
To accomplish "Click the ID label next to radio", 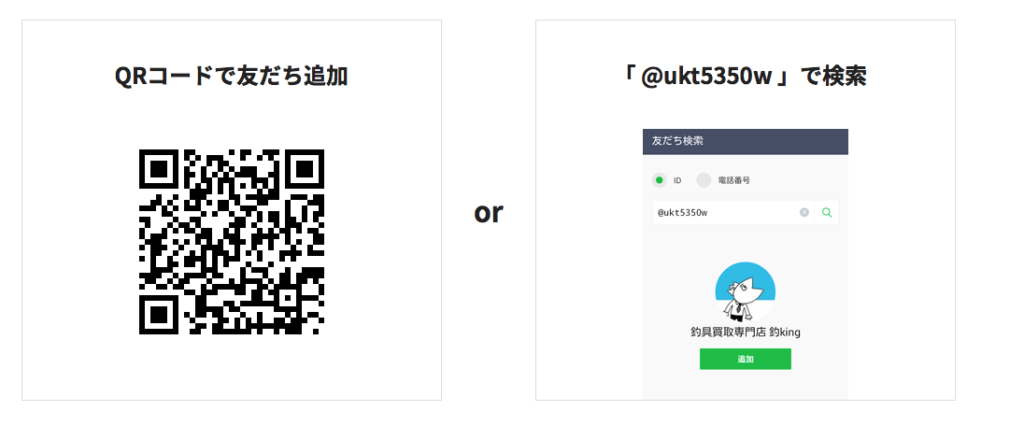I will click(x=677, y=180).
